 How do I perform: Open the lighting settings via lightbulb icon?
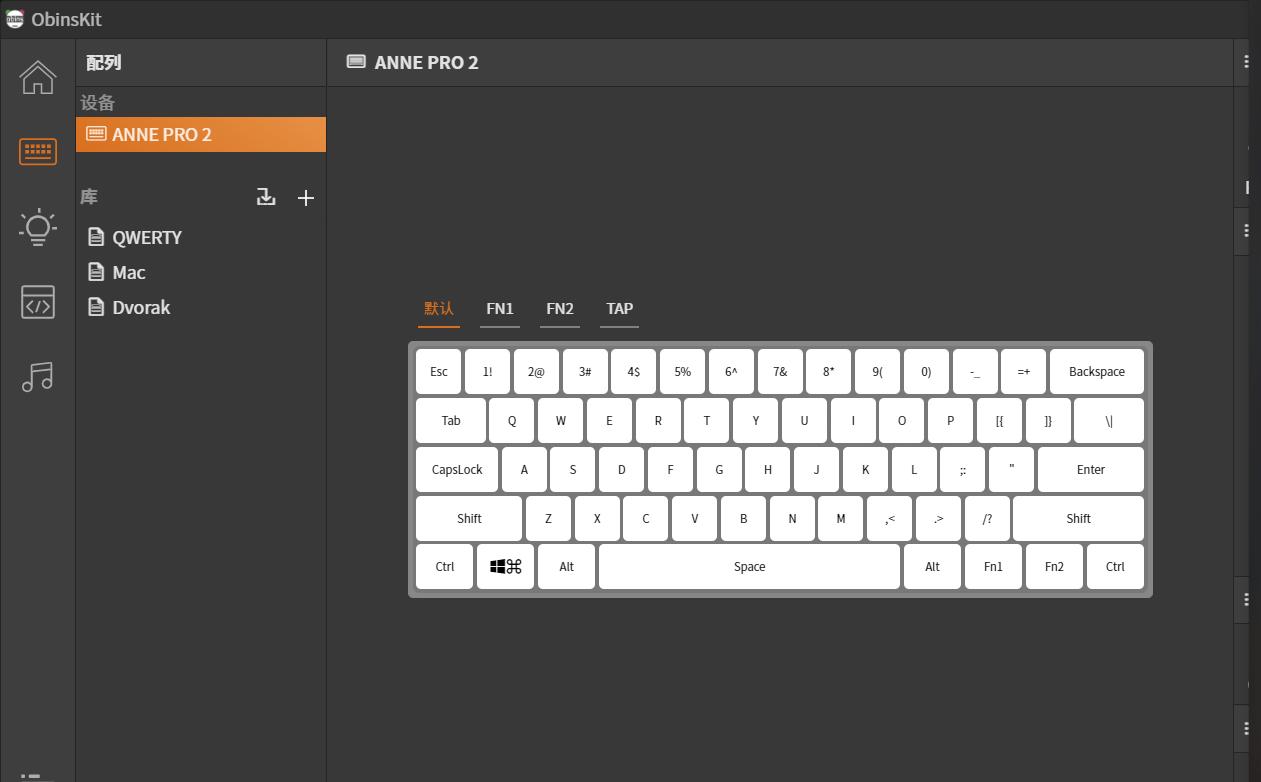tap(37, 227)
